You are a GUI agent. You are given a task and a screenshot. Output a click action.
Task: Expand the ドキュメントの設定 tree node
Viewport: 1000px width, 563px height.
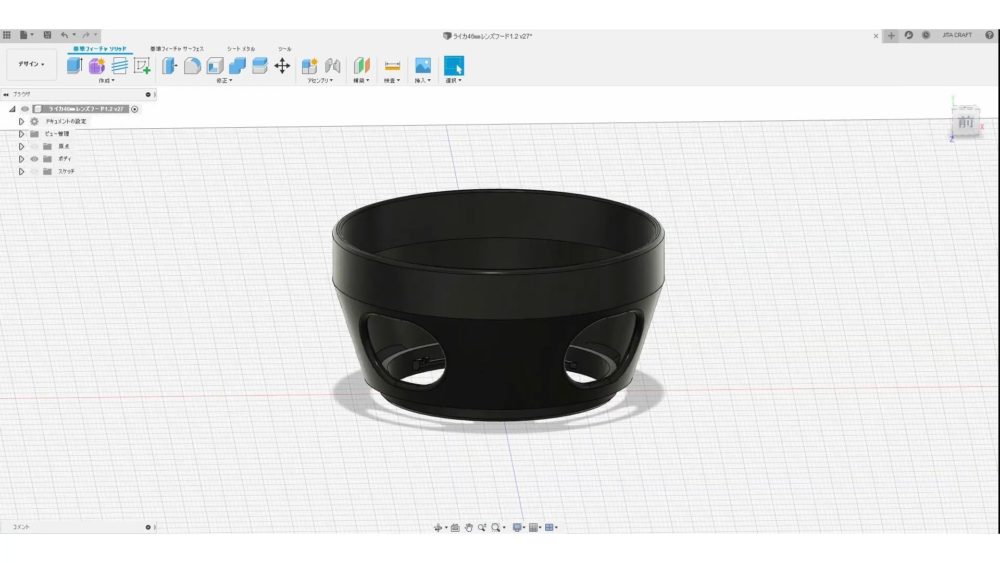point(21,121)
